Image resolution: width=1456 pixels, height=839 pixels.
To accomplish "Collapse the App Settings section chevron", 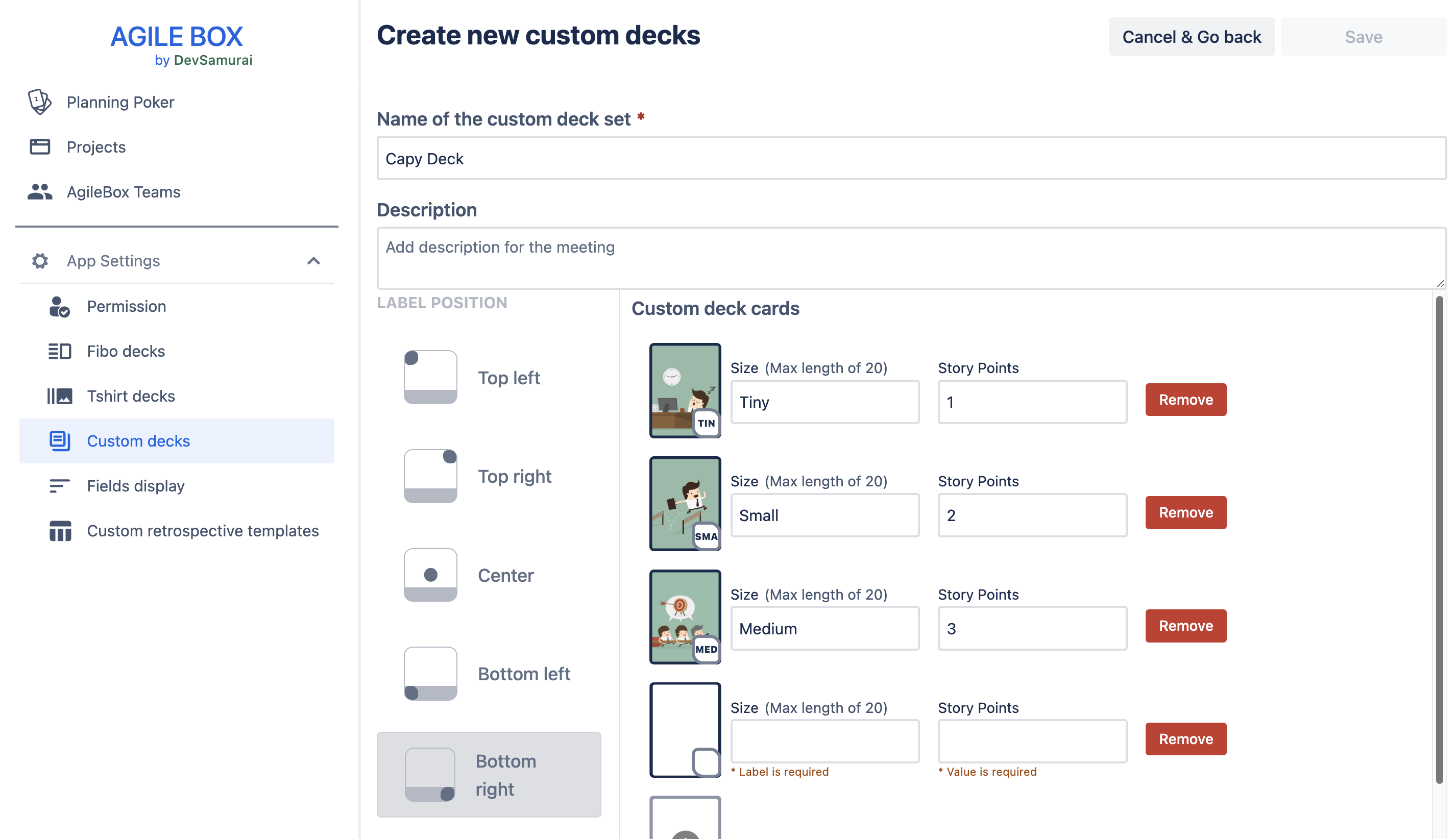I will point(313,260).
